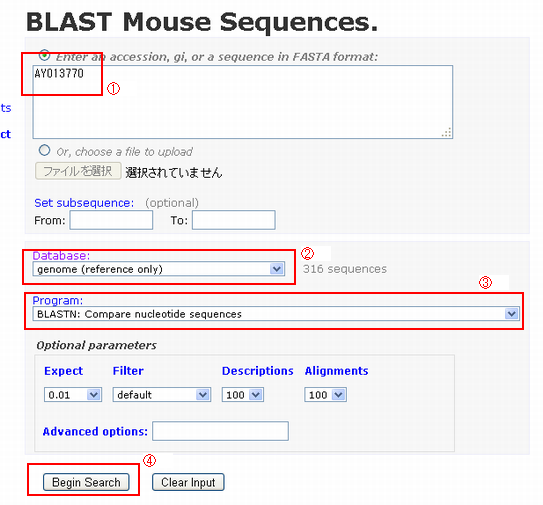
Task: Open the Set subsequence help link
Action: tap(84, 203)
